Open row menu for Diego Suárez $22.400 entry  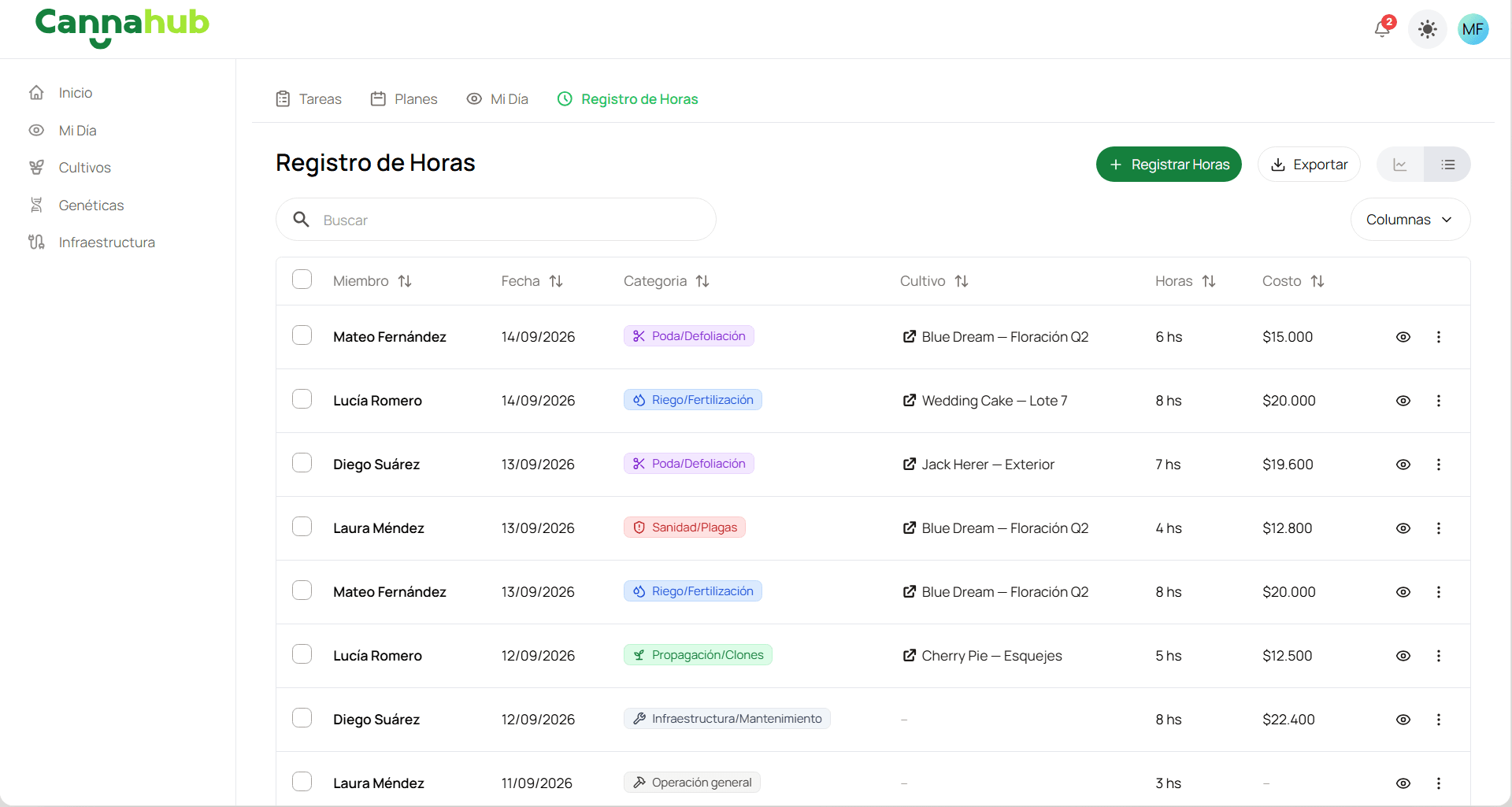1439,720
